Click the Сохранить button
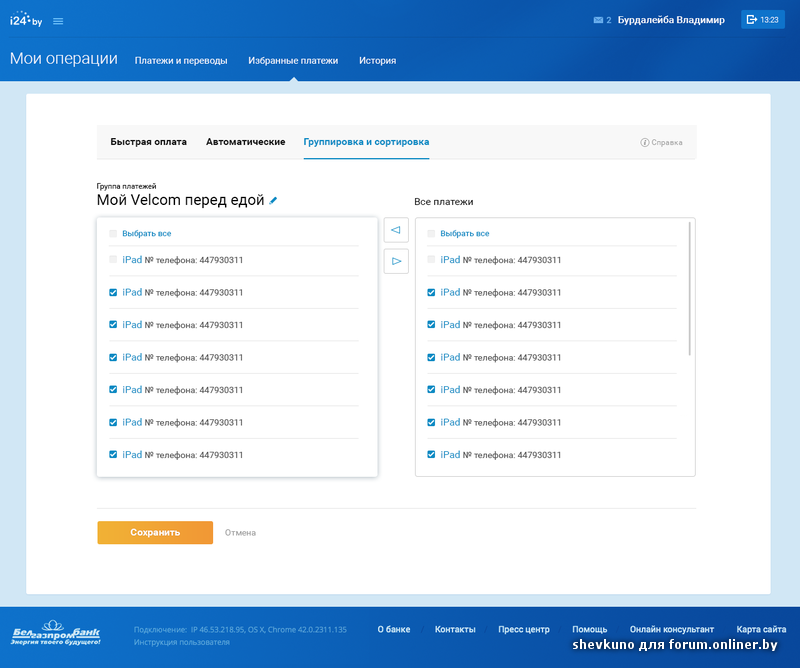The height and width of the screenshot is (668, 800). [155, 532]
